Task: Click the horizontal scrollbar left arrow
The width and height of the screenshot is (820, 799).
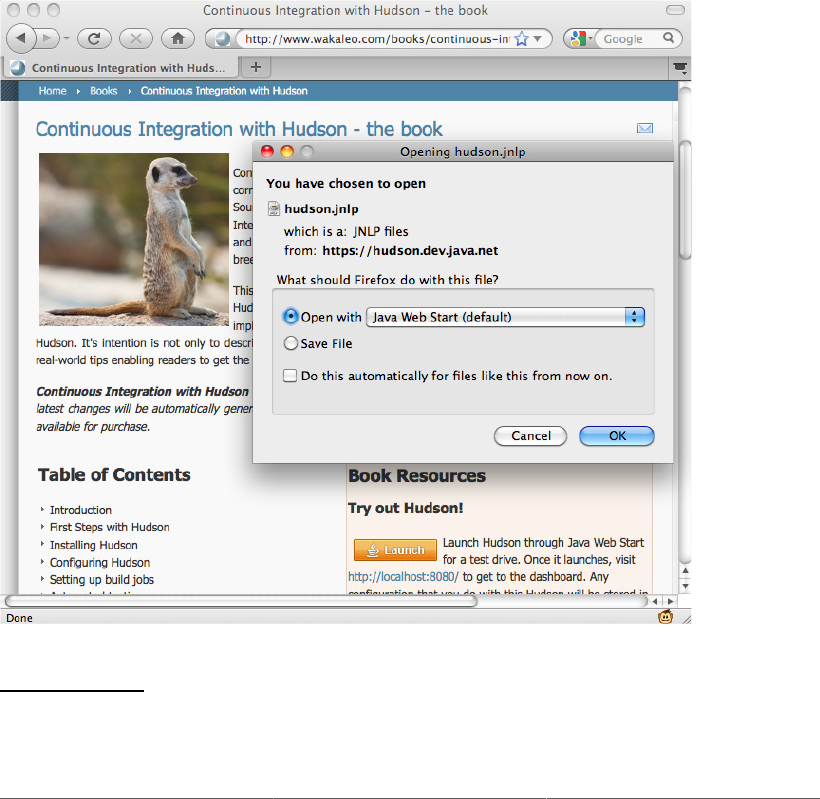Action: pyautogui.click(x=655, y=601)
